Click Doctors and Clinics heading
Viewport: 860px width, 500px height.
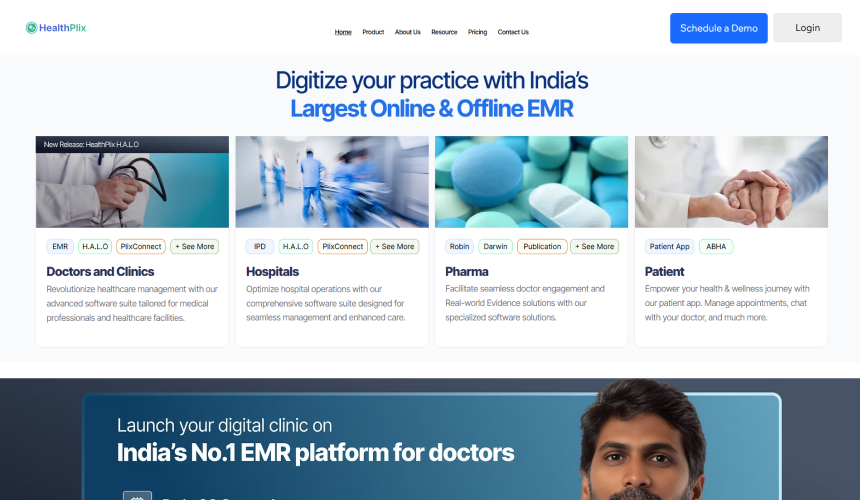(x=100, y=271)
